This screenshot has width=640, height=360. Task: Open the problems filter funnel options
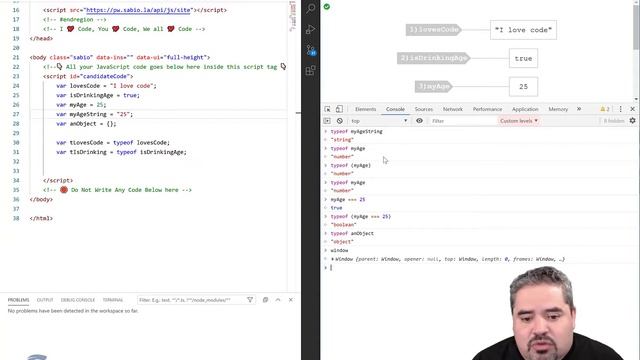coord(250,300)
